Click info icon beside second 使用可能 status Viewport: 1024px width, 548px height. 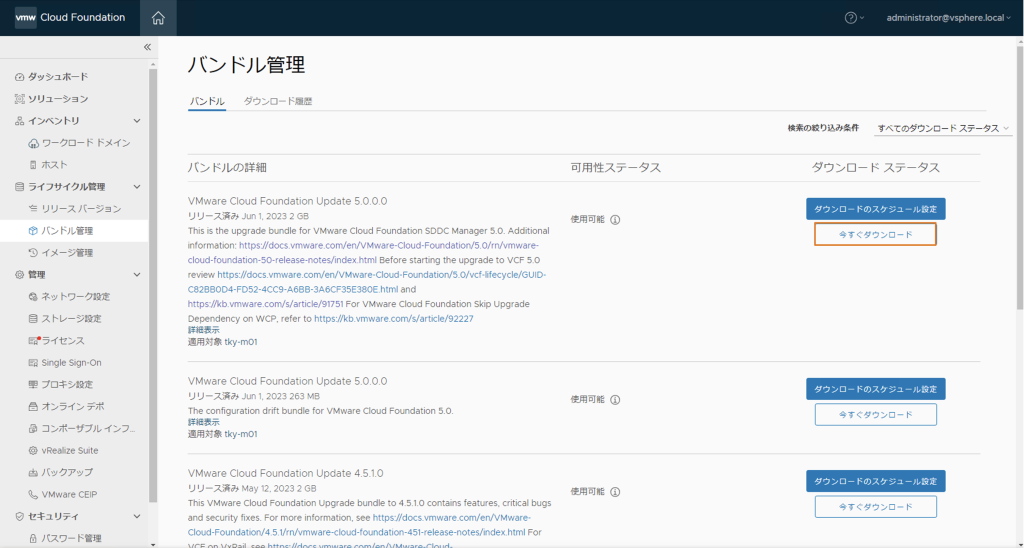coord(616,399)
